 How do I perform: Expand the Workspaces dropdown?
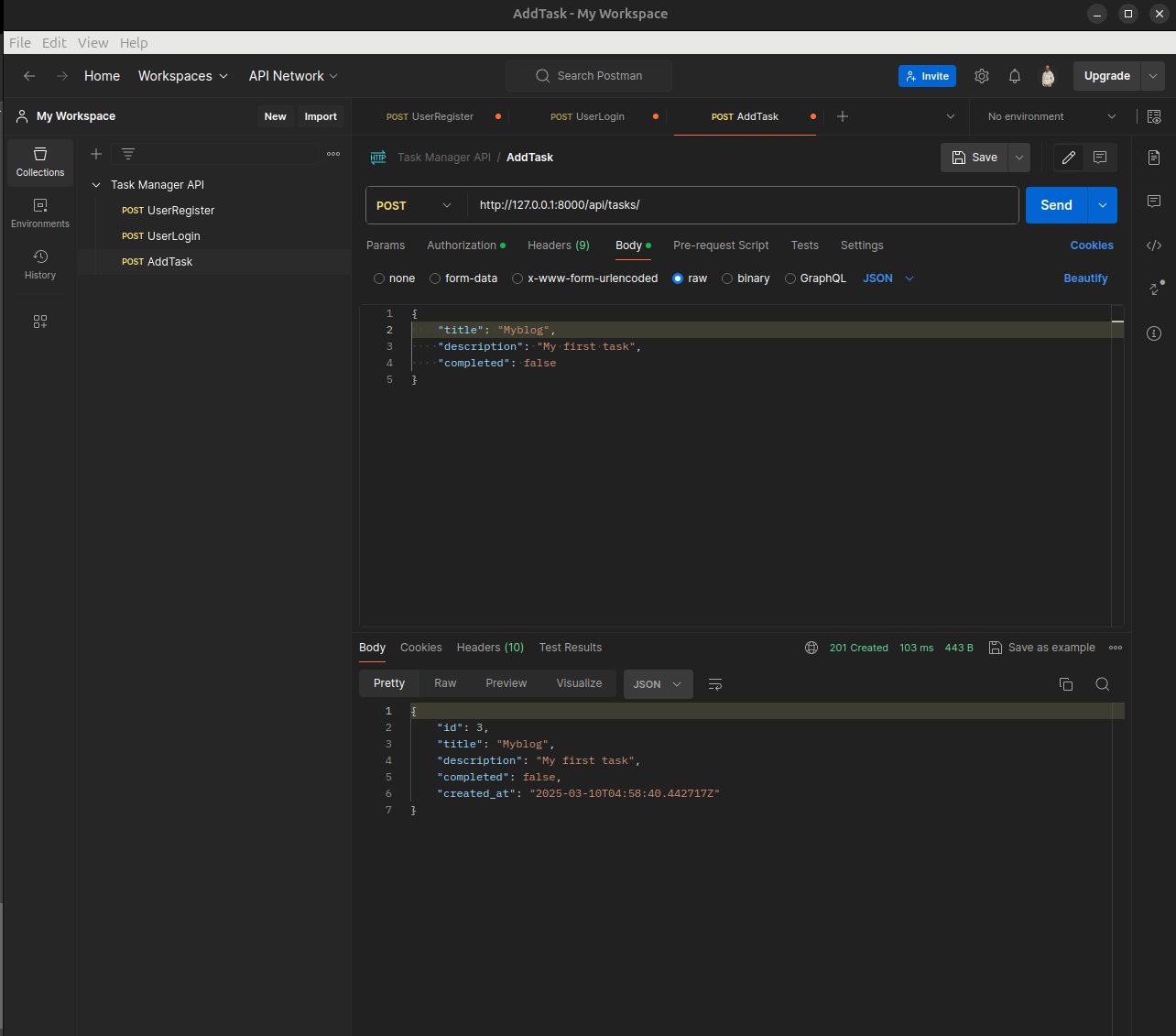pyautogui.click(x=183, y=76)
